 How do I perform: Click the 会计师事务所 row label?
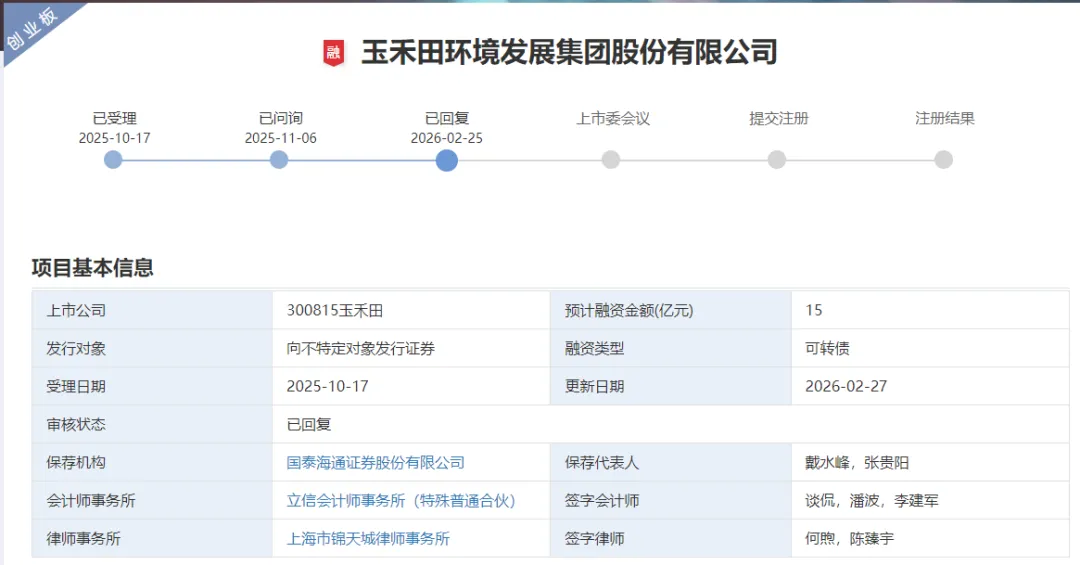pyautogui.click(x=91, y=501)
